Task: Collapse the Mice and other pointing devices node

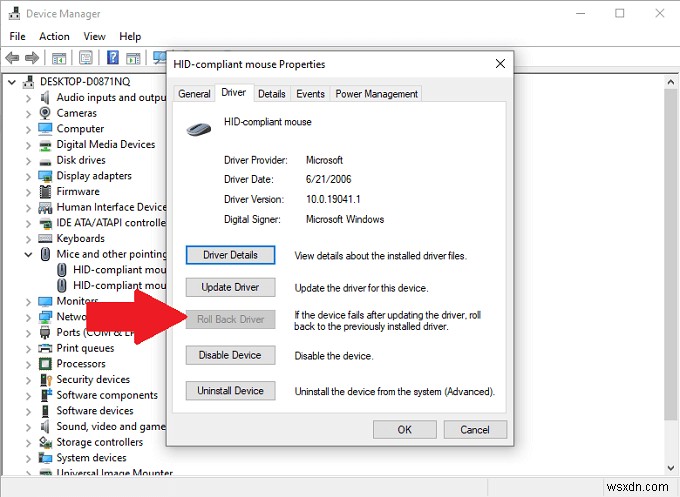Action: click(28, 255)
